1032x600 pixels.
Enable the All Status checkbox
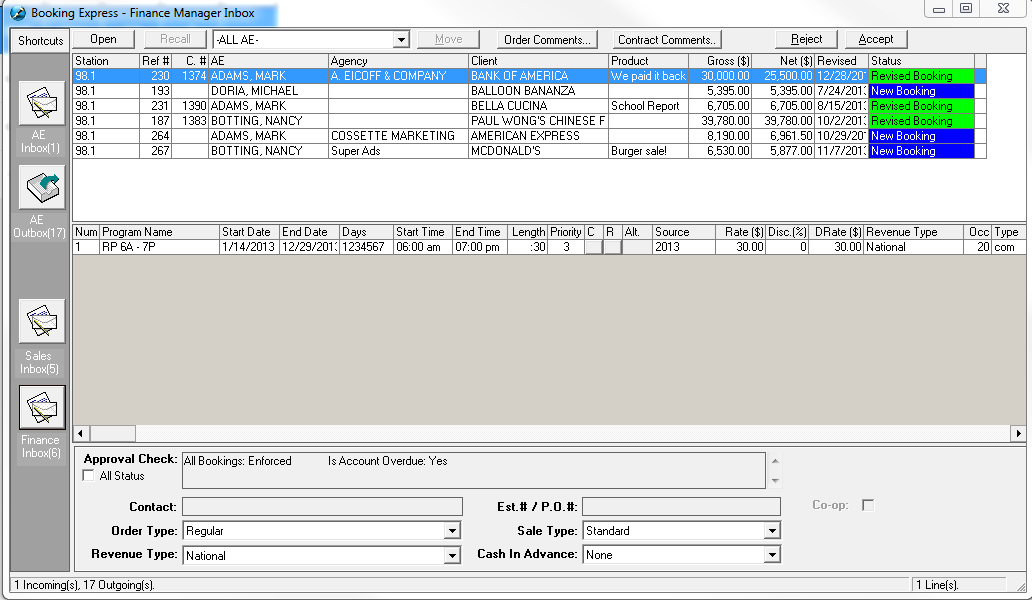[x=89, y=476]
